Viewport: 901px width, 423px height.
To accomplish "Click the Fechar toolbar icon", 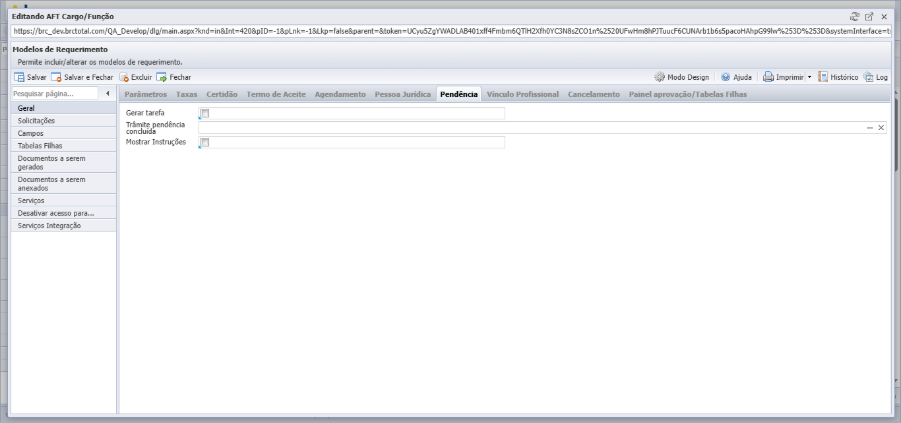I will 161,77.
